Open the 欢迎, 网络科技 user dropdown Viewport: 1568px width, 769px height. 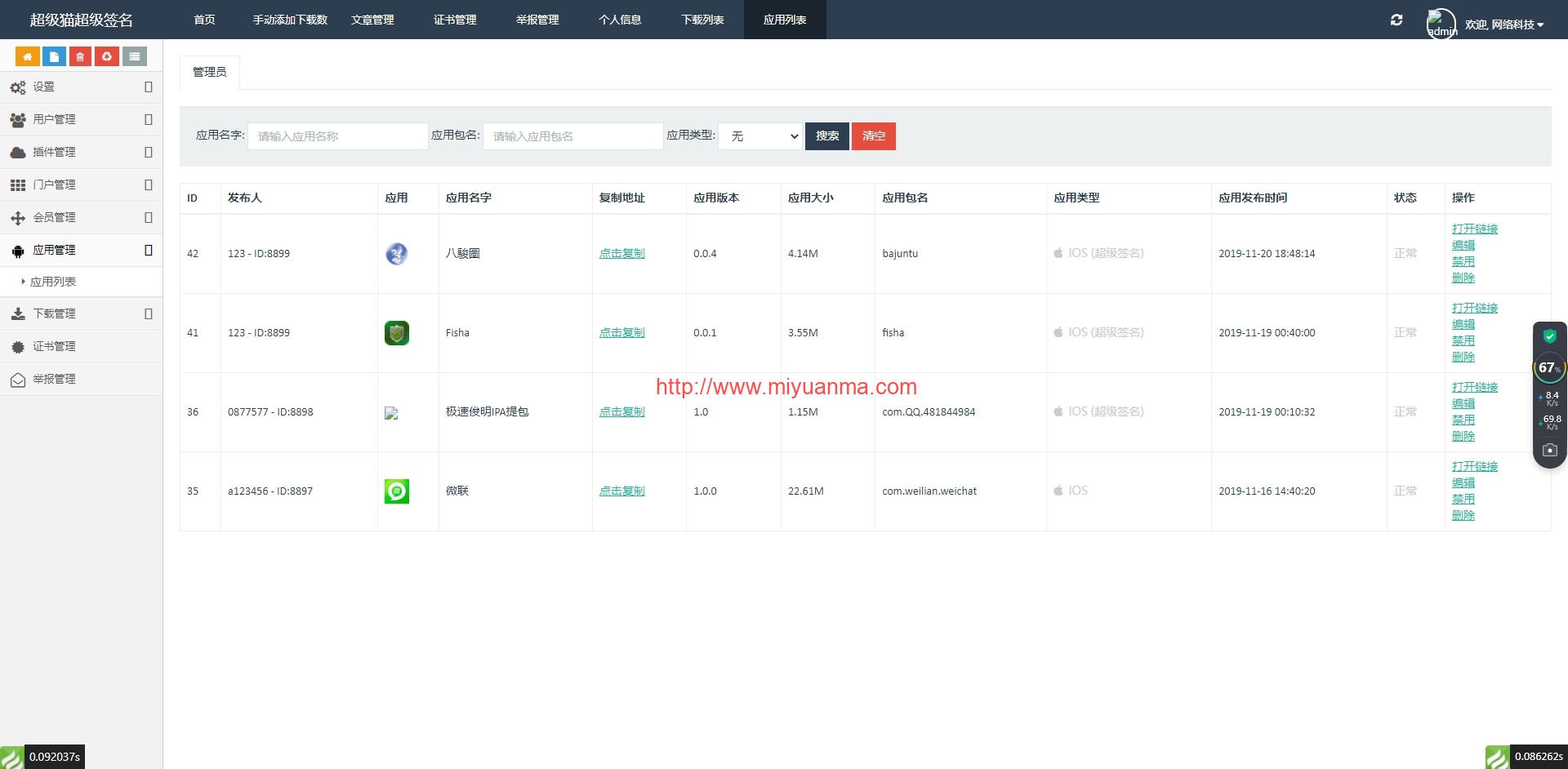click(1504, 24)
